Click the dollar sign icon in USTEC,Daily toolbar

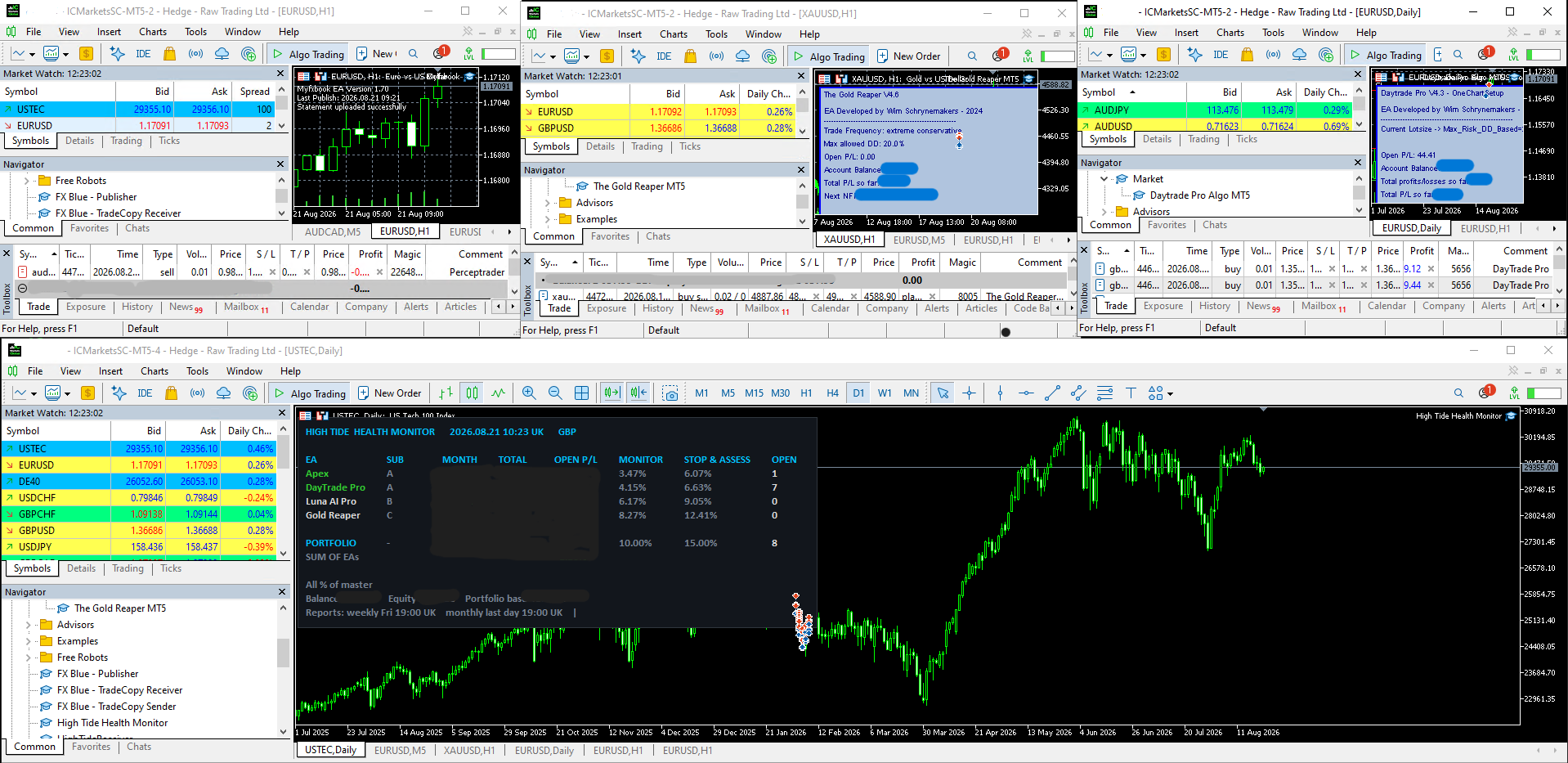(87, 393)
